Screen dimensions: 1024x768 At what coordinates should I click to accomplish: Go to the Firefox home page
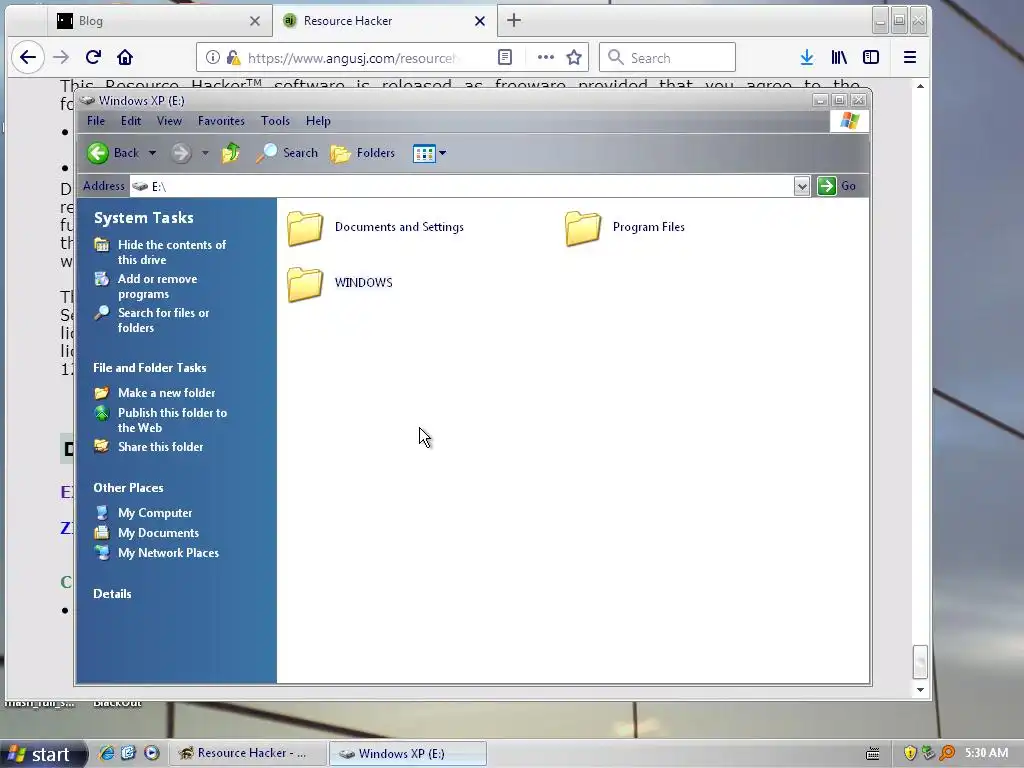[125, 57]
